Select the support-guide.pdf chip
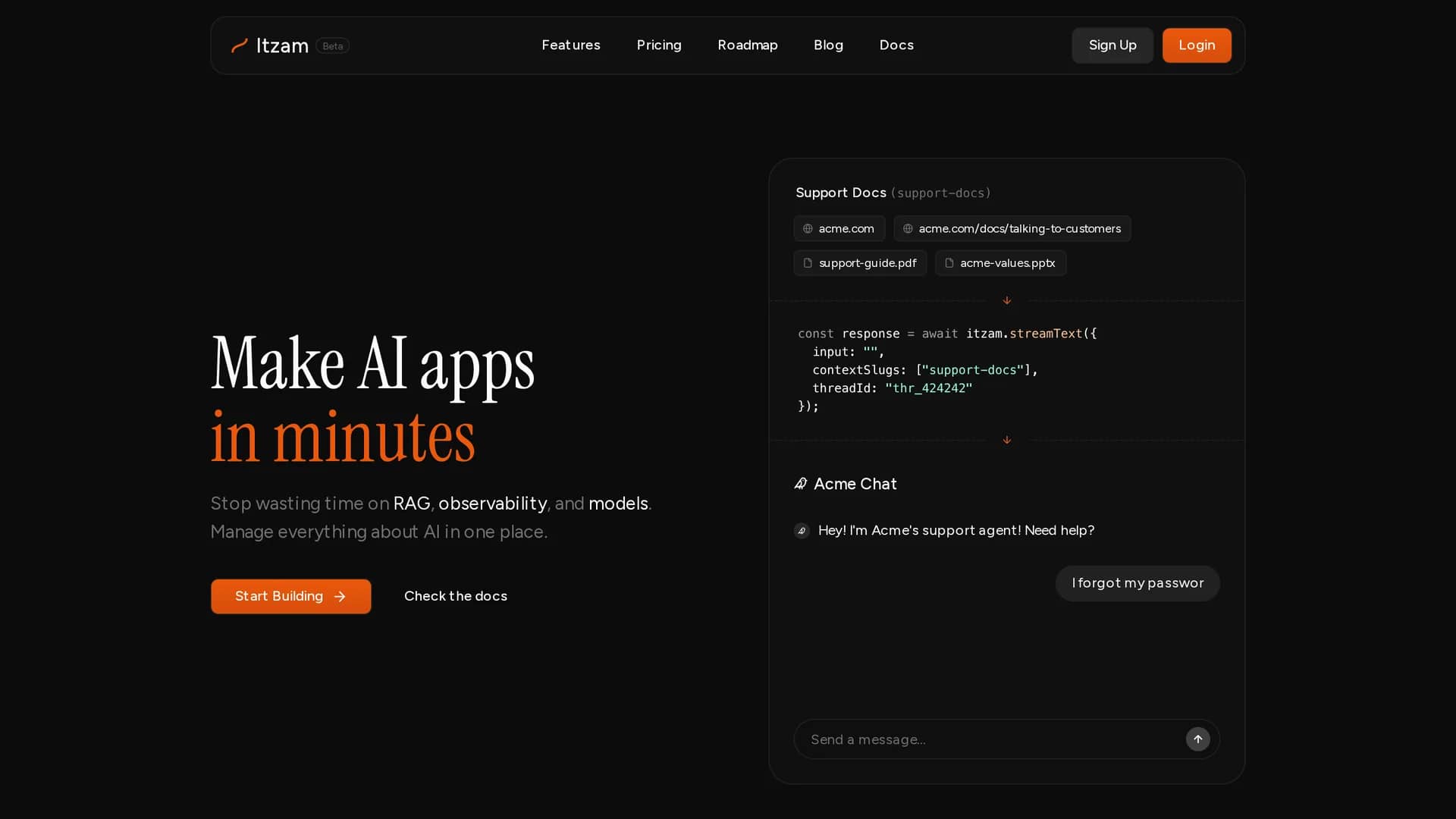Viewport: 1456px width, 819px height. 860,263
